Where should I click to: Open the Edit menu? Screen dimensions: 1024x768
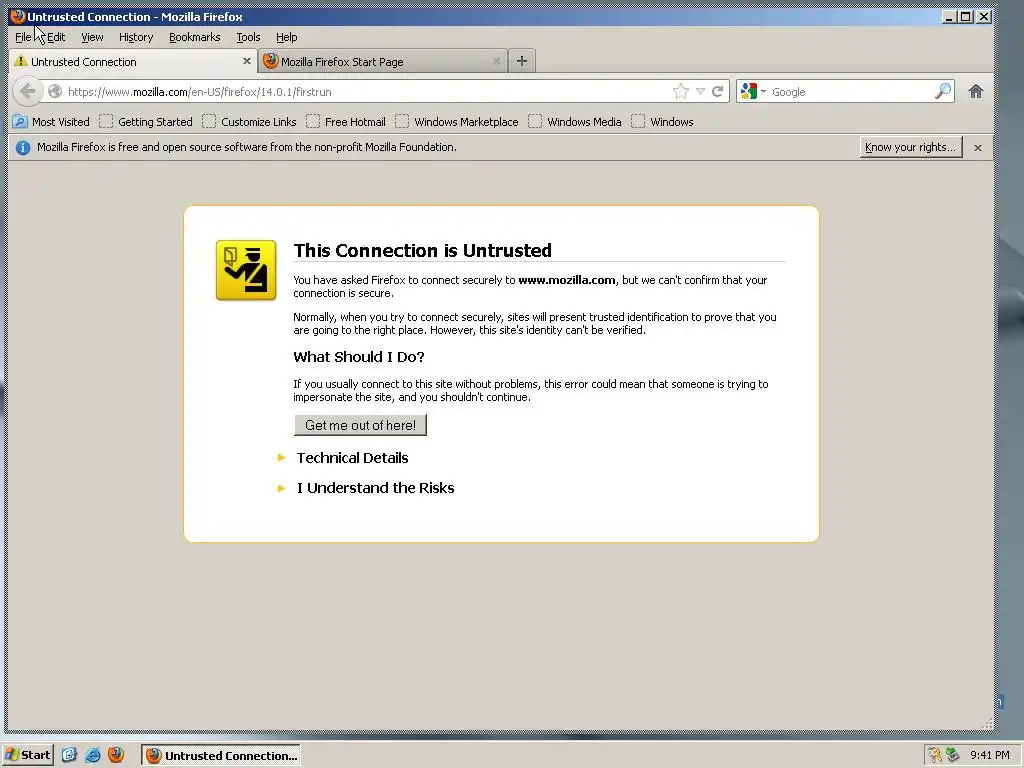pos(56,37)
